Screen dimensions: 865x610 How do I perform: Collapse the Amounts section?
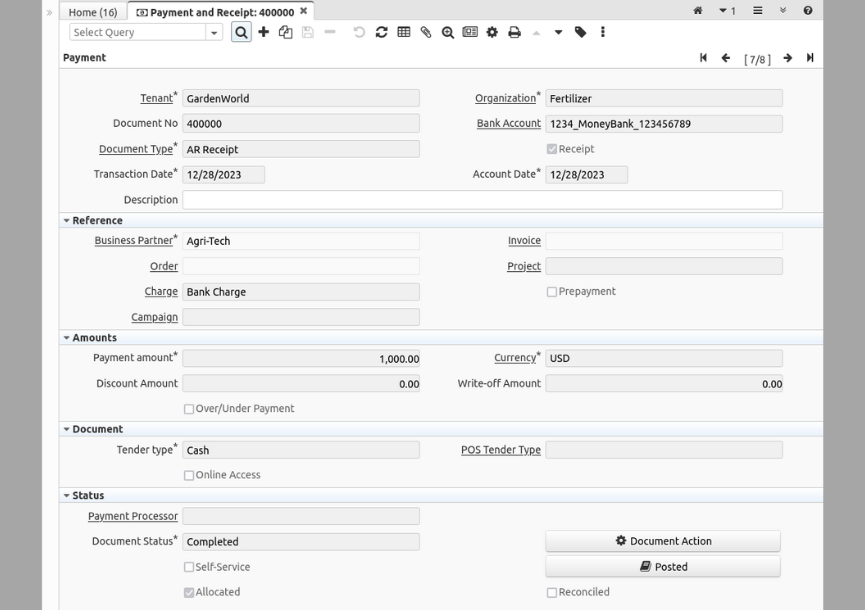pos(66,338)
